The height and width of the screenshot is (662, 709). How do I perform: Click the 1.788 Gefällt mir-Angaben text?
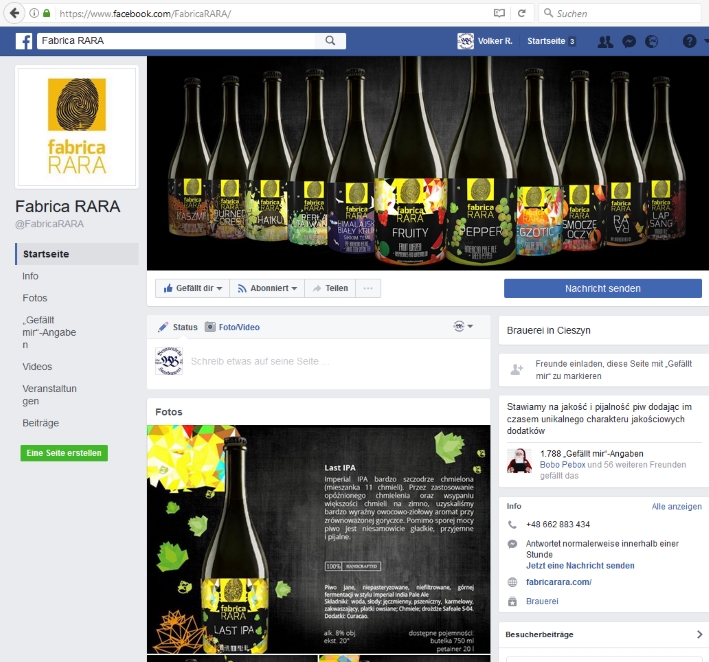pos(591,454)
